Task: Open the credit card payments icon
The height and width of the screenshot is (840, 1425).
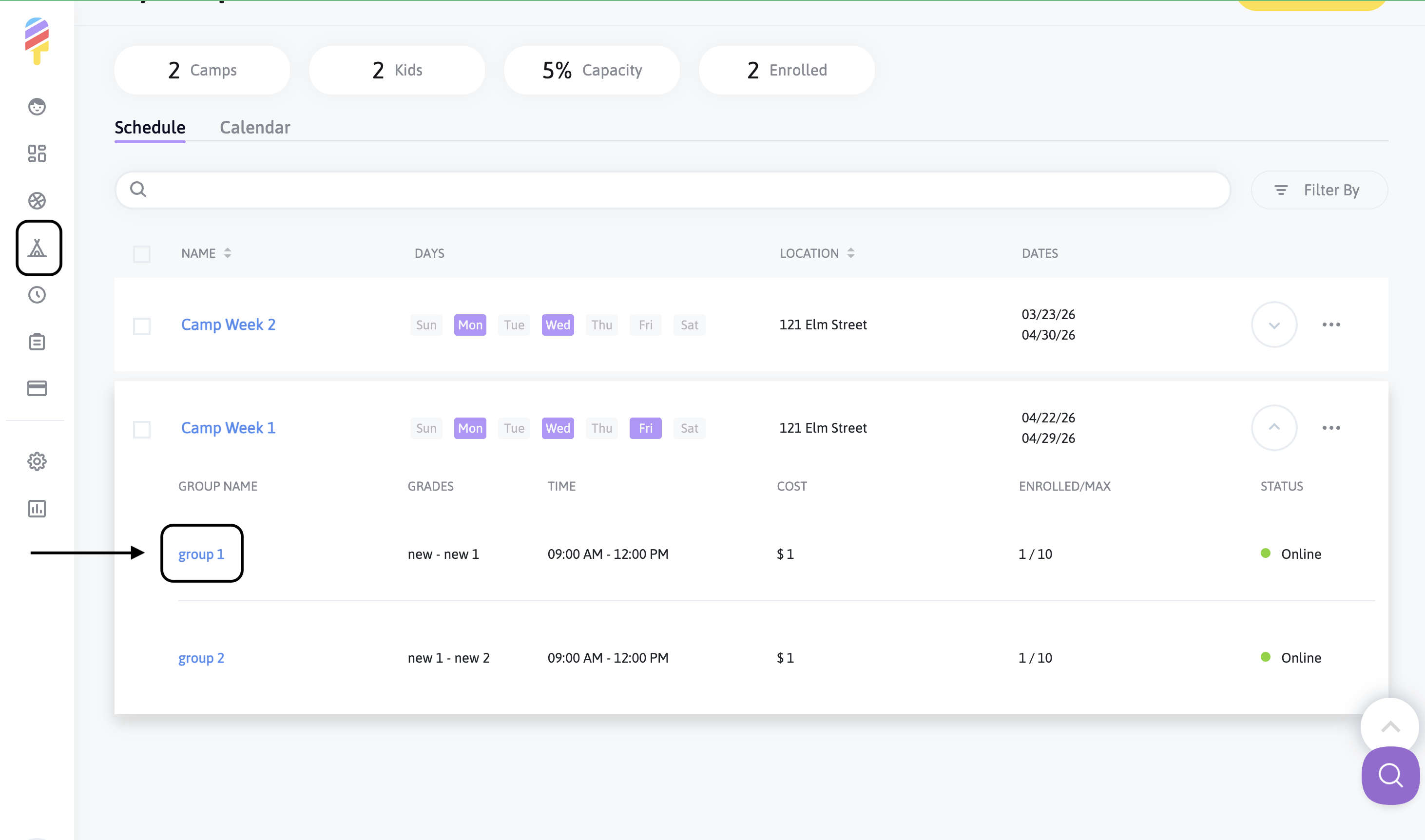Action: 37,388
